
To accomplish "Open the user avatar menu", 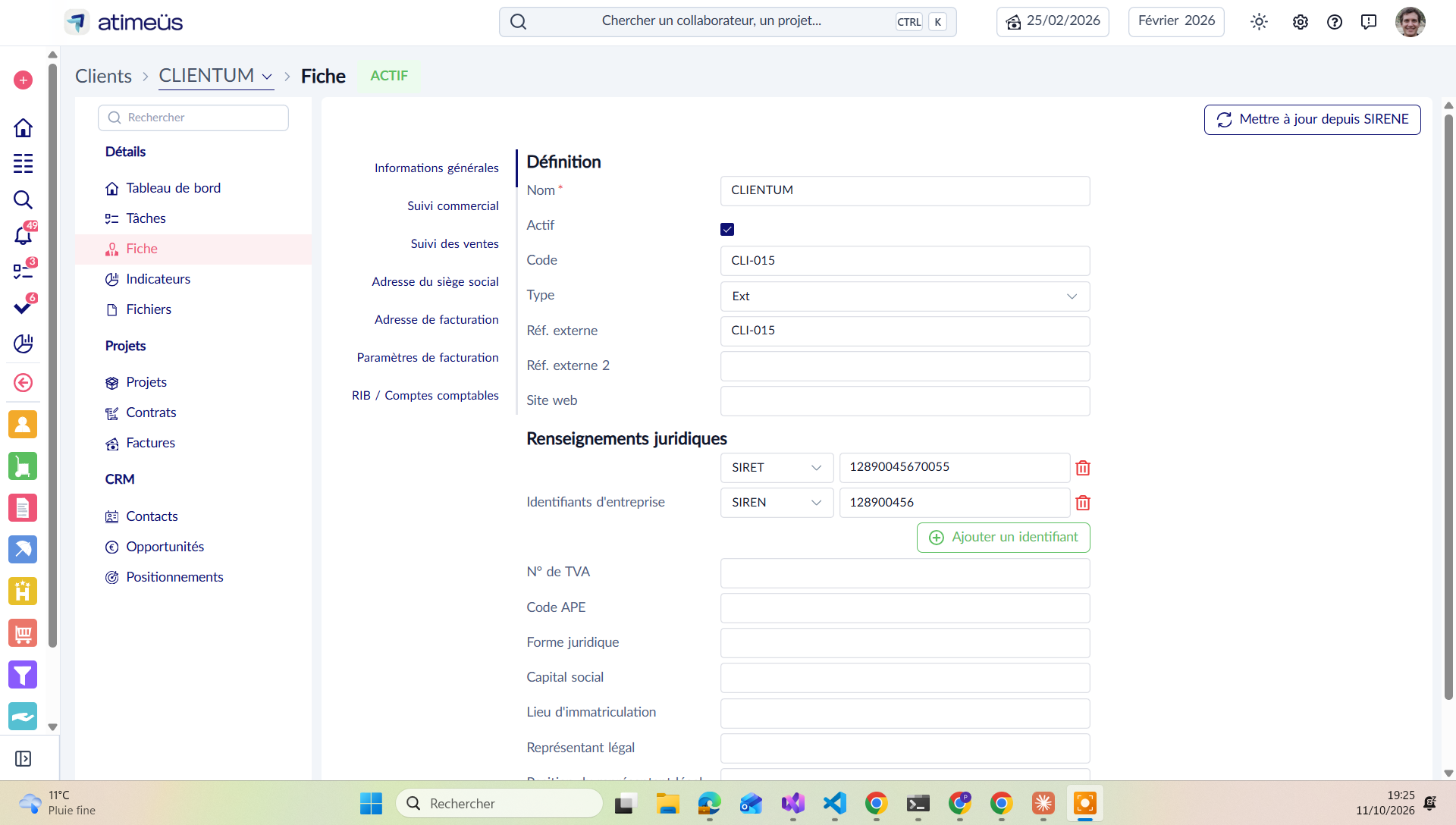I will [1410, 22].
